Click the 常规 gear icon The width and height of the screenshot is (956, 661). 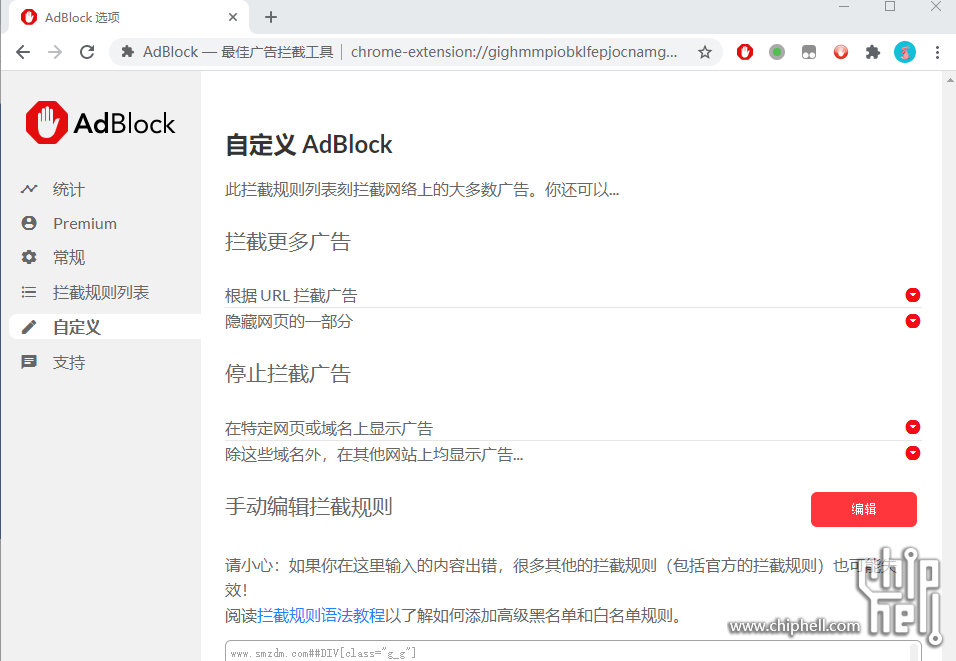pyautogui.click(x=29, y=257)
